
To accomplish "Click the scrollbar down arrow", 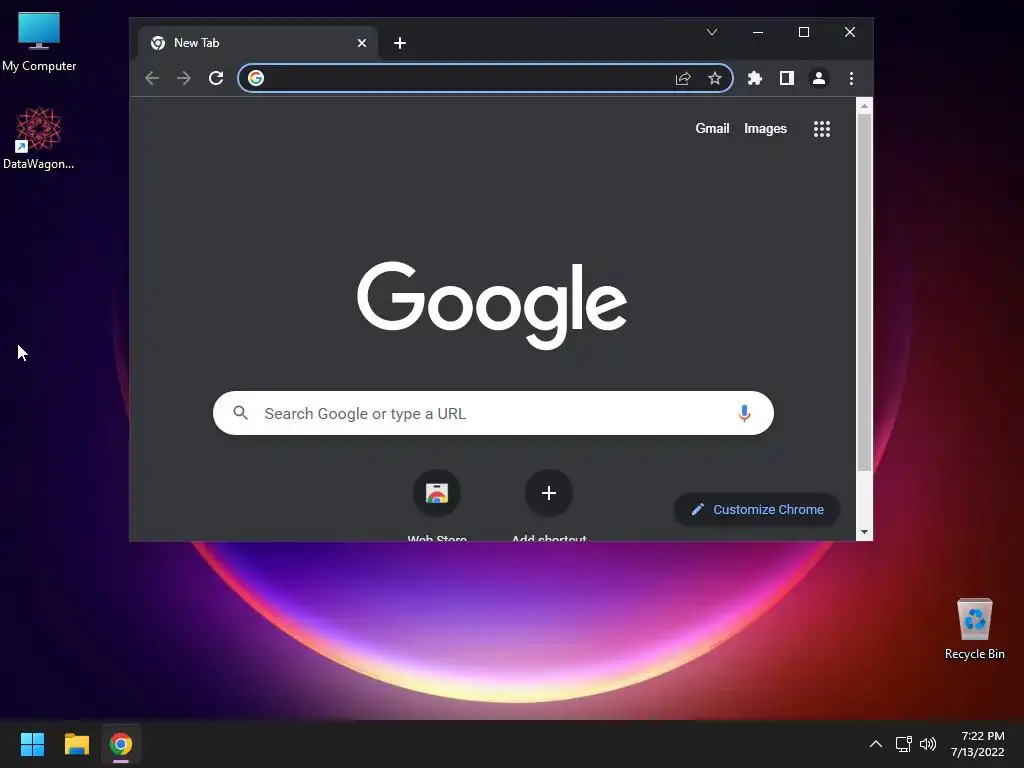I will tap(864, 532).
